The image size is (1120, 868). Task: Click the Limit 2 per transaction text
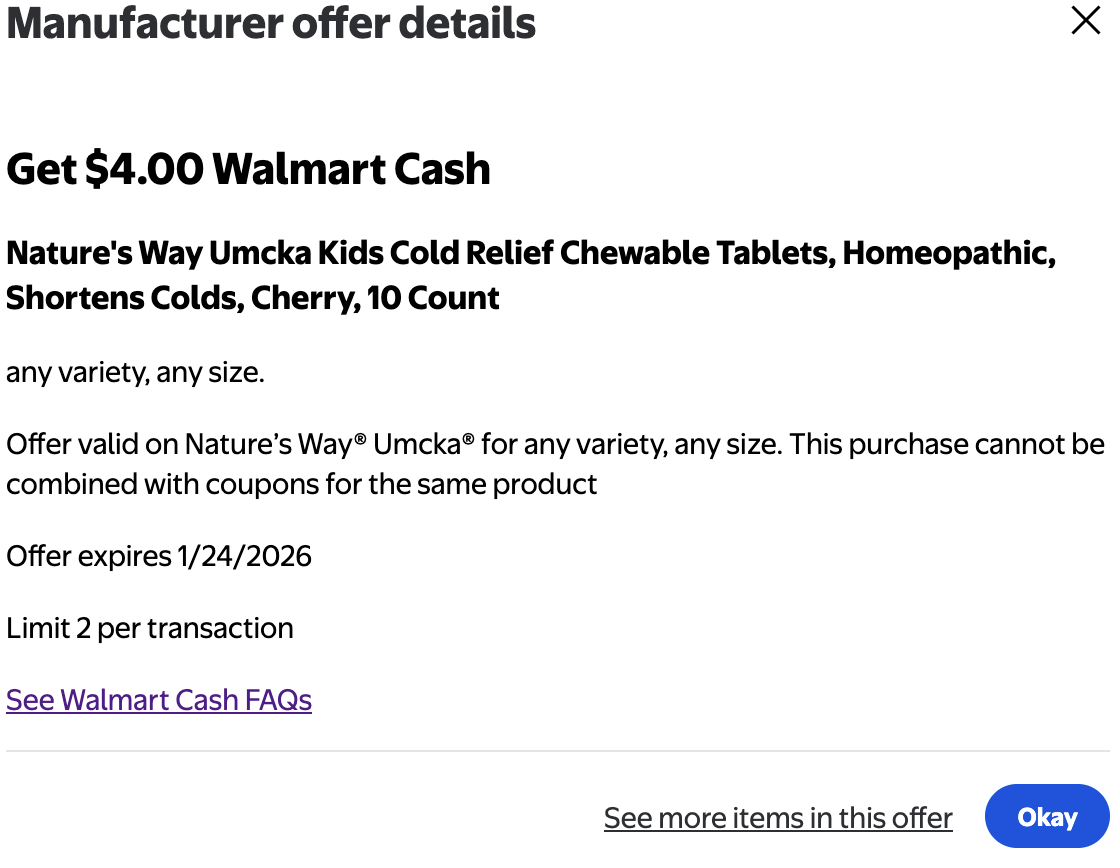coord(149,628)
